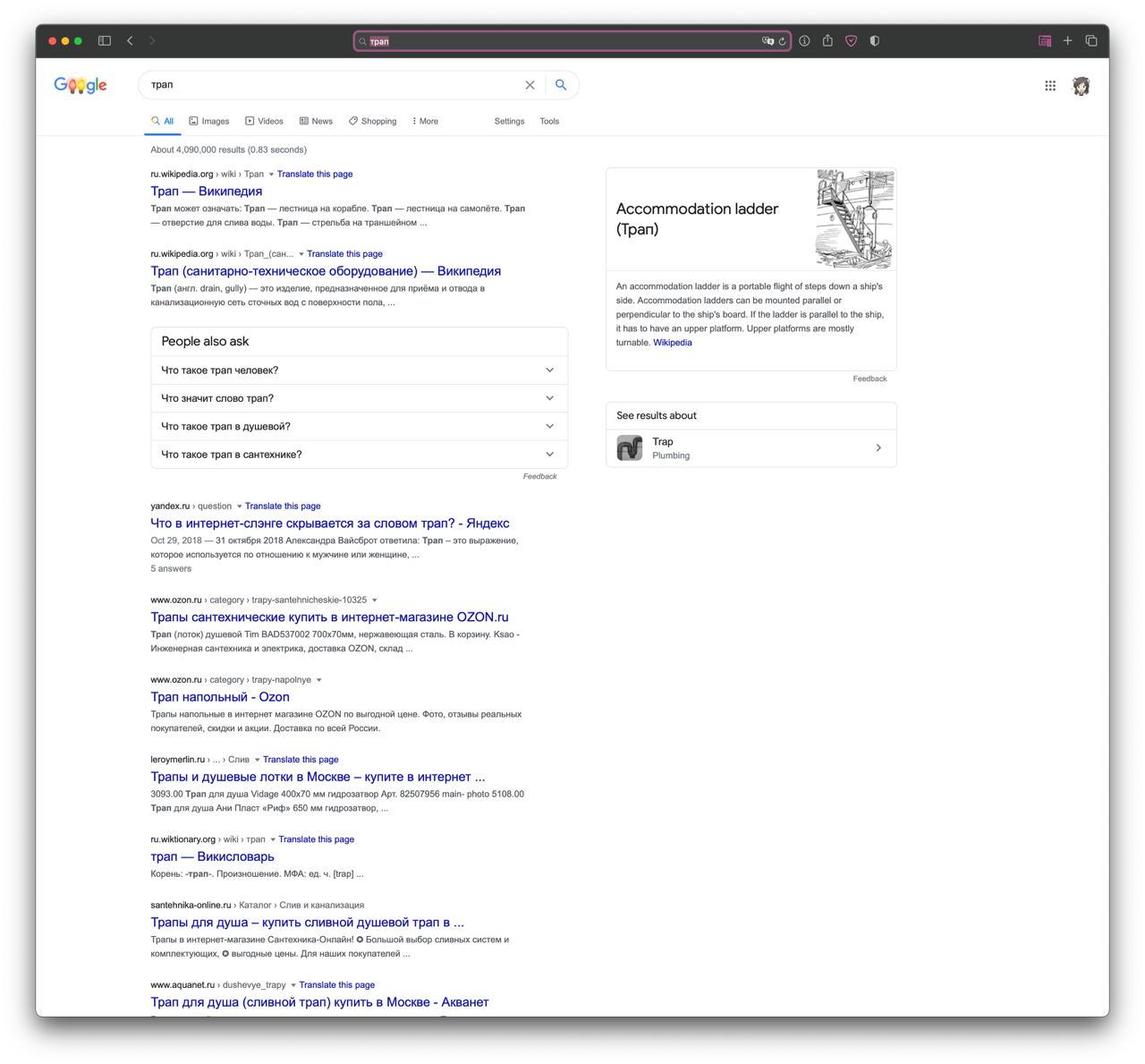Open dropdown arrow beside first ru.wikipedia.org result
This screenshot has width=1145, height=1064.
(x=271, y=174)
